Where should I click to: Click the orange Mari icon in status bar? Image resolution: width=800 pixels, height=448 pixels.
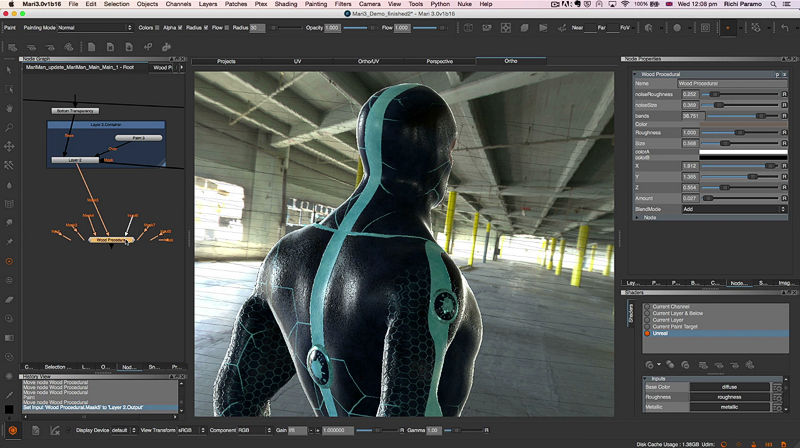[9, 430]
